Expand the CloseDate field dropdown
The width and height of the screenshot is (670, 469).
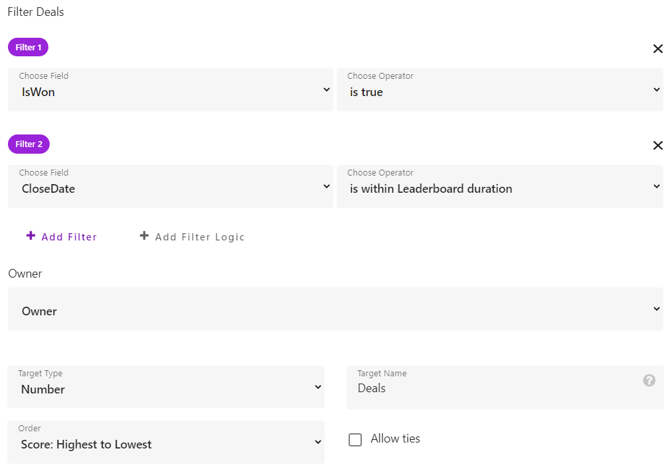(170, 187)
